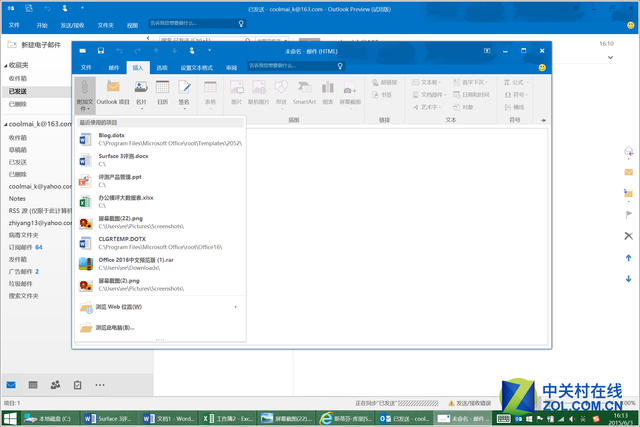The image size is (640, 427).
Task: Click the delete X icon on the right edge of main Outlook window
Action: click(629, 236)
